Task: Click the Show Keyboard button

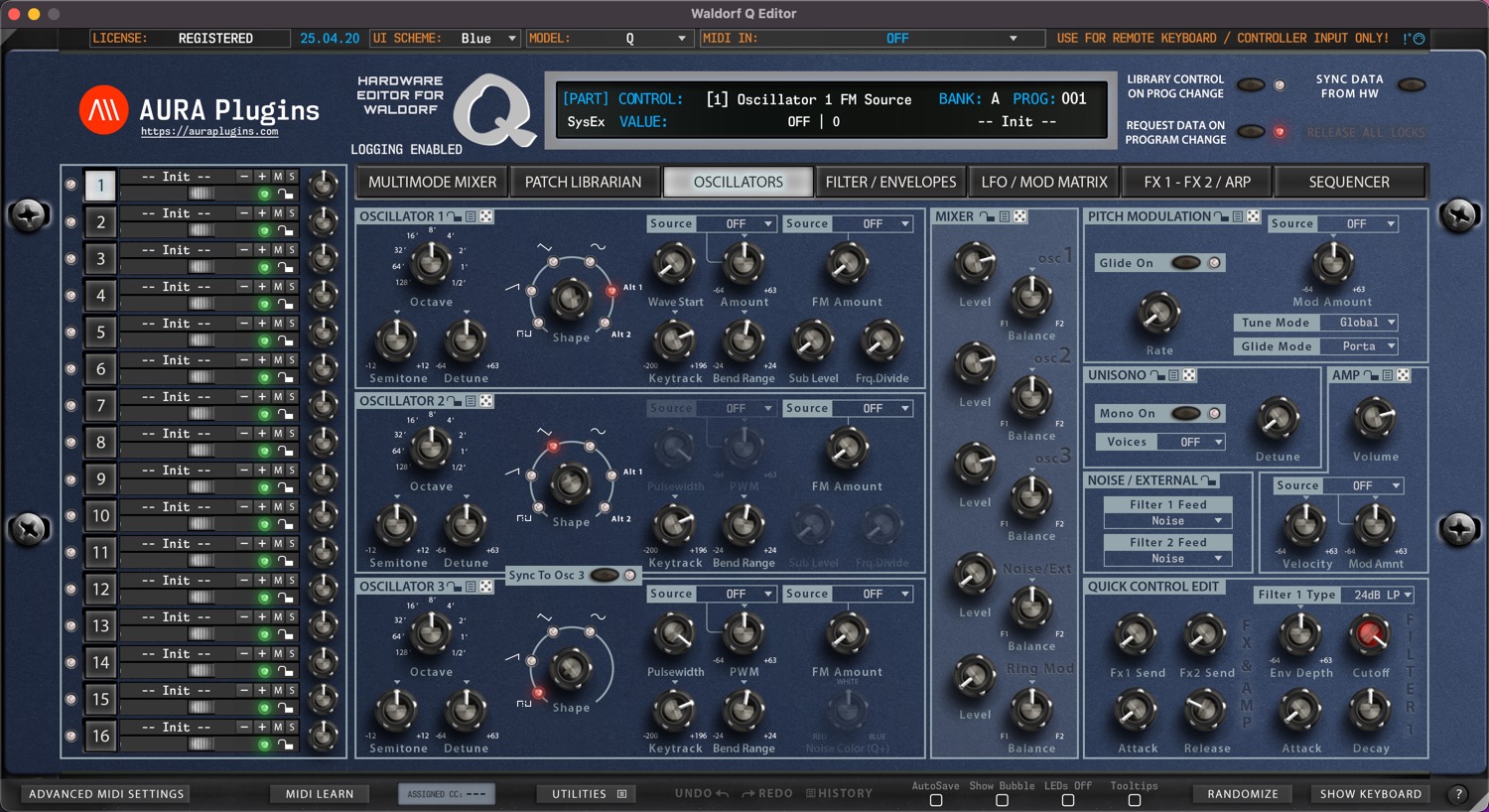Action: click(1371, 794)
